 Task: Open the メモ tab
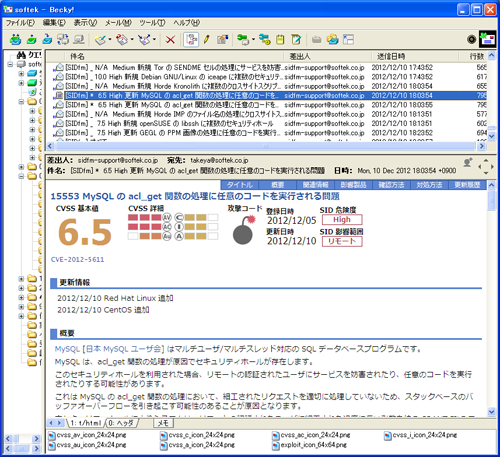pos(163,423)
